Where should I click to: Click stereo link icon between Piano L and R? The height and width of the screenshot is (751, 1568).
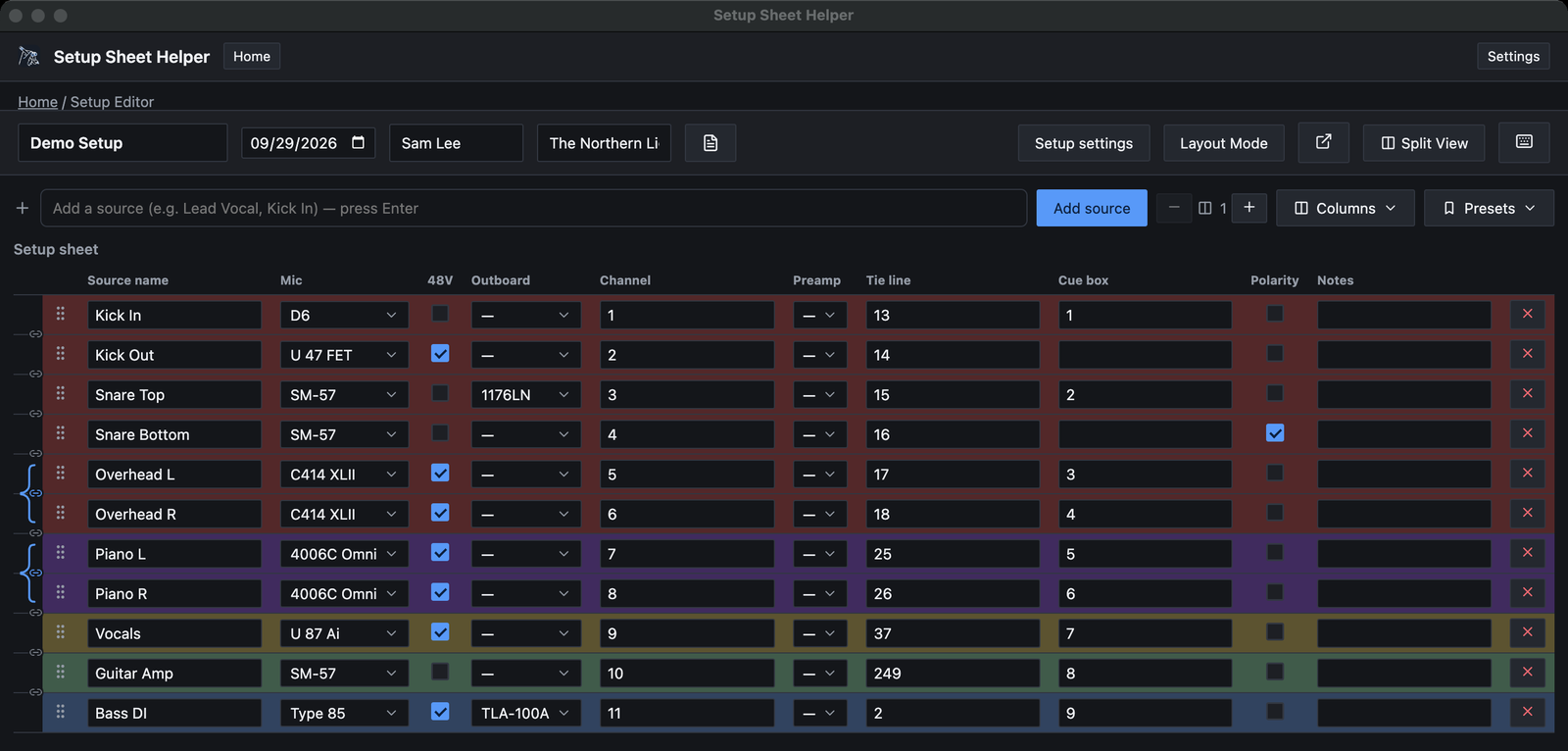tap(35, 573)
